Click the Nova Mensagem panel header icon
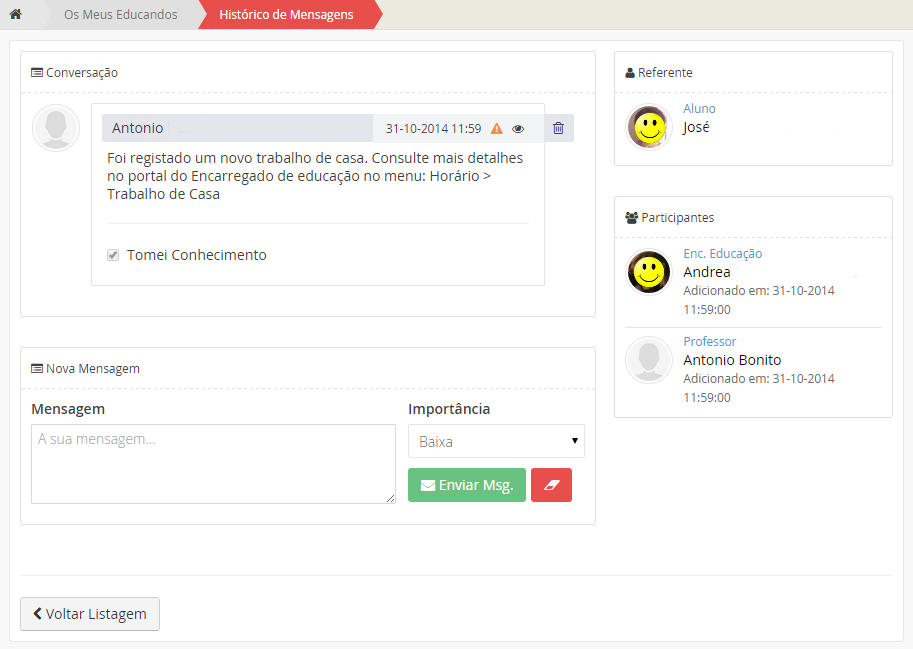This screenshot has width=913, height=649. 37,369
